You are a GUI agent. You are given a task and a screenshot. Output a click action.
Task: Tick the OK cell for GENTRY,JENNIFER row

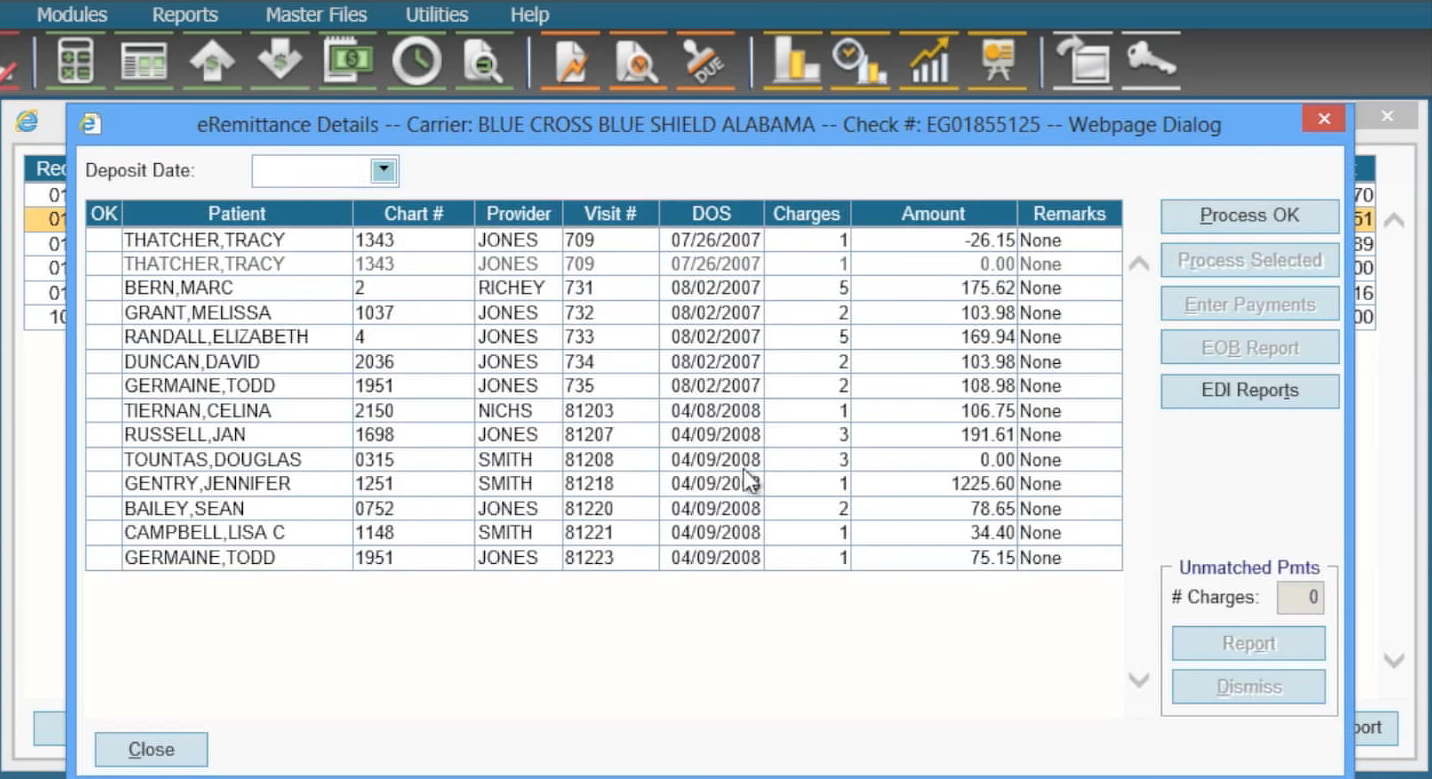tap(104, 484)
